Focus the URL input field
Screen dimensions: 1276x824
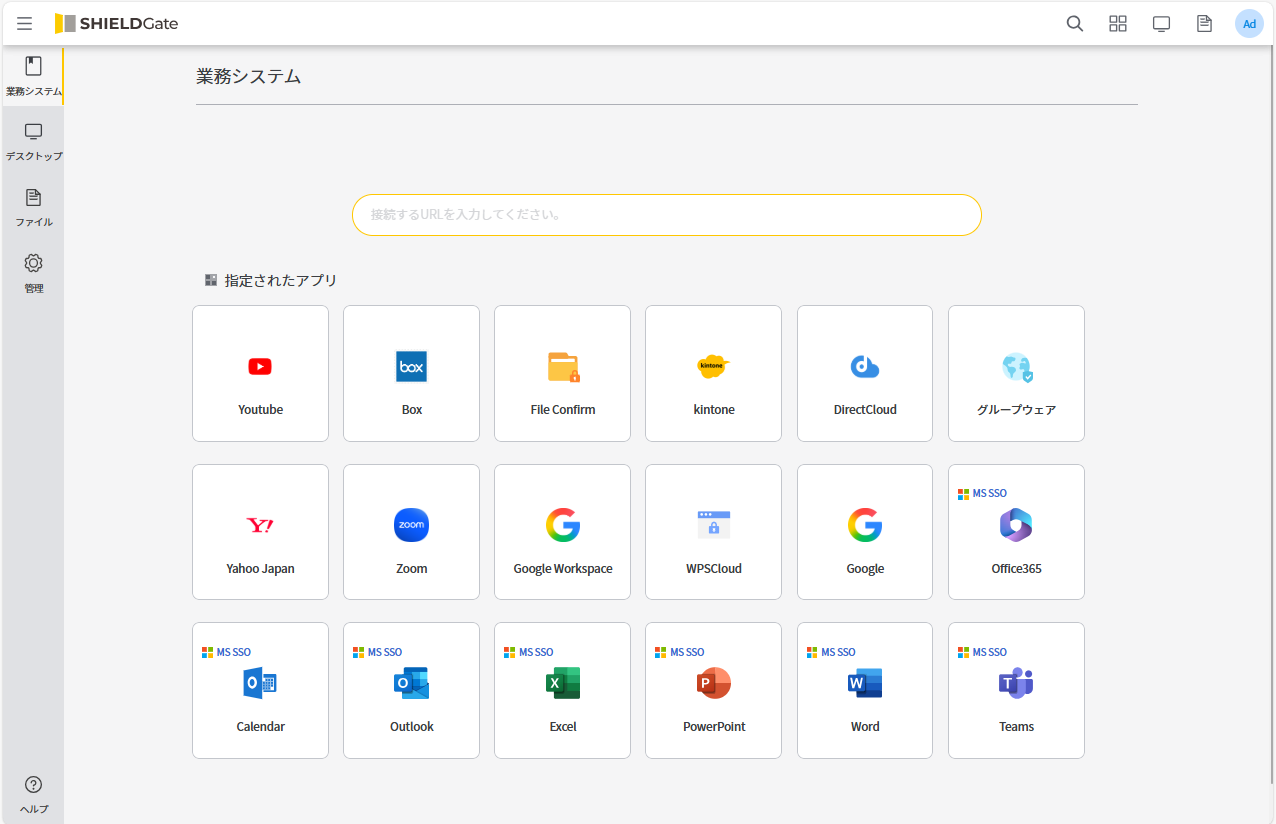(x=667, y=215)
